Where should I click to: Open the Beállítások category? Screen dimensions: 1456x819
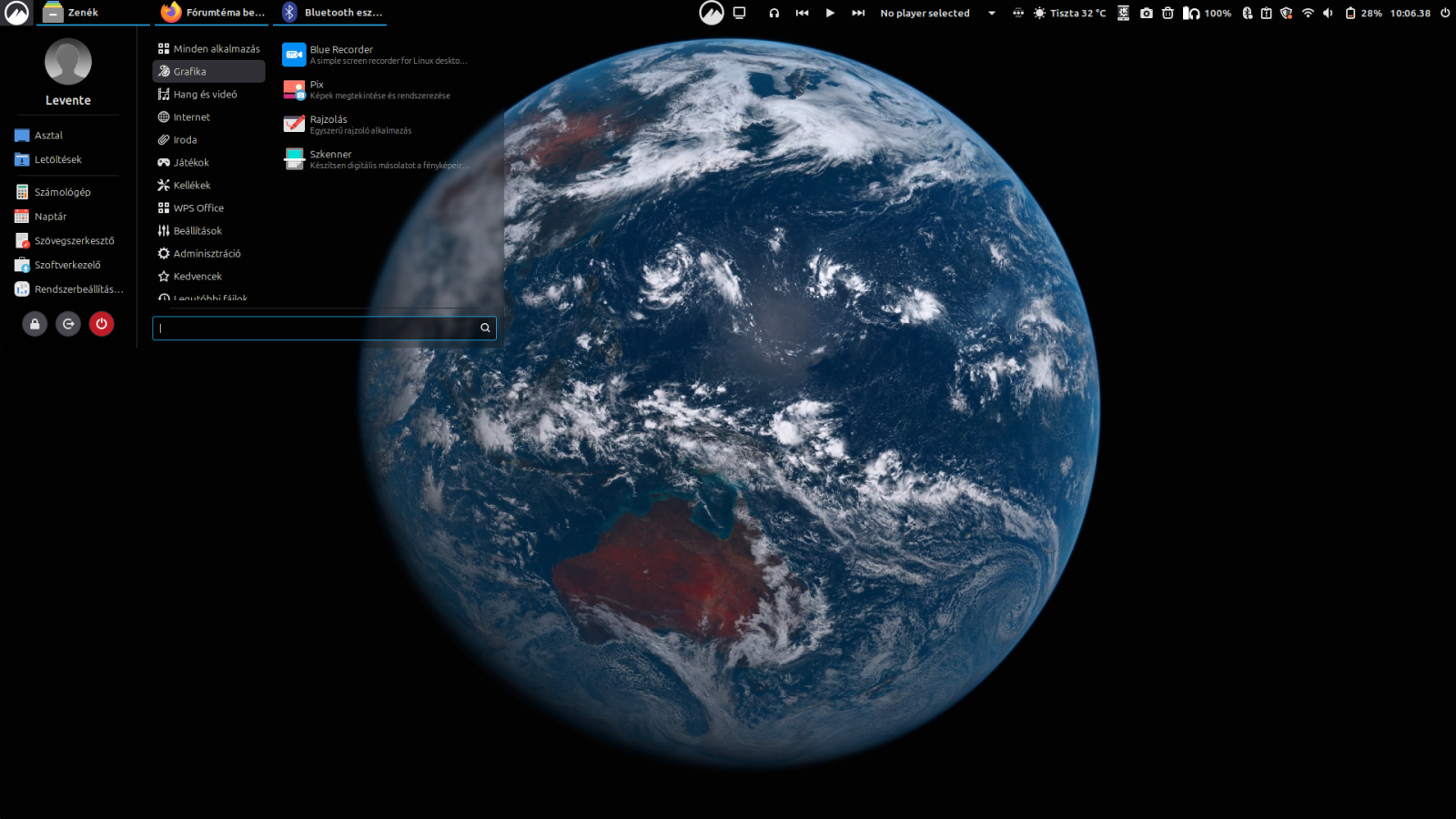(x=209, y=231)
